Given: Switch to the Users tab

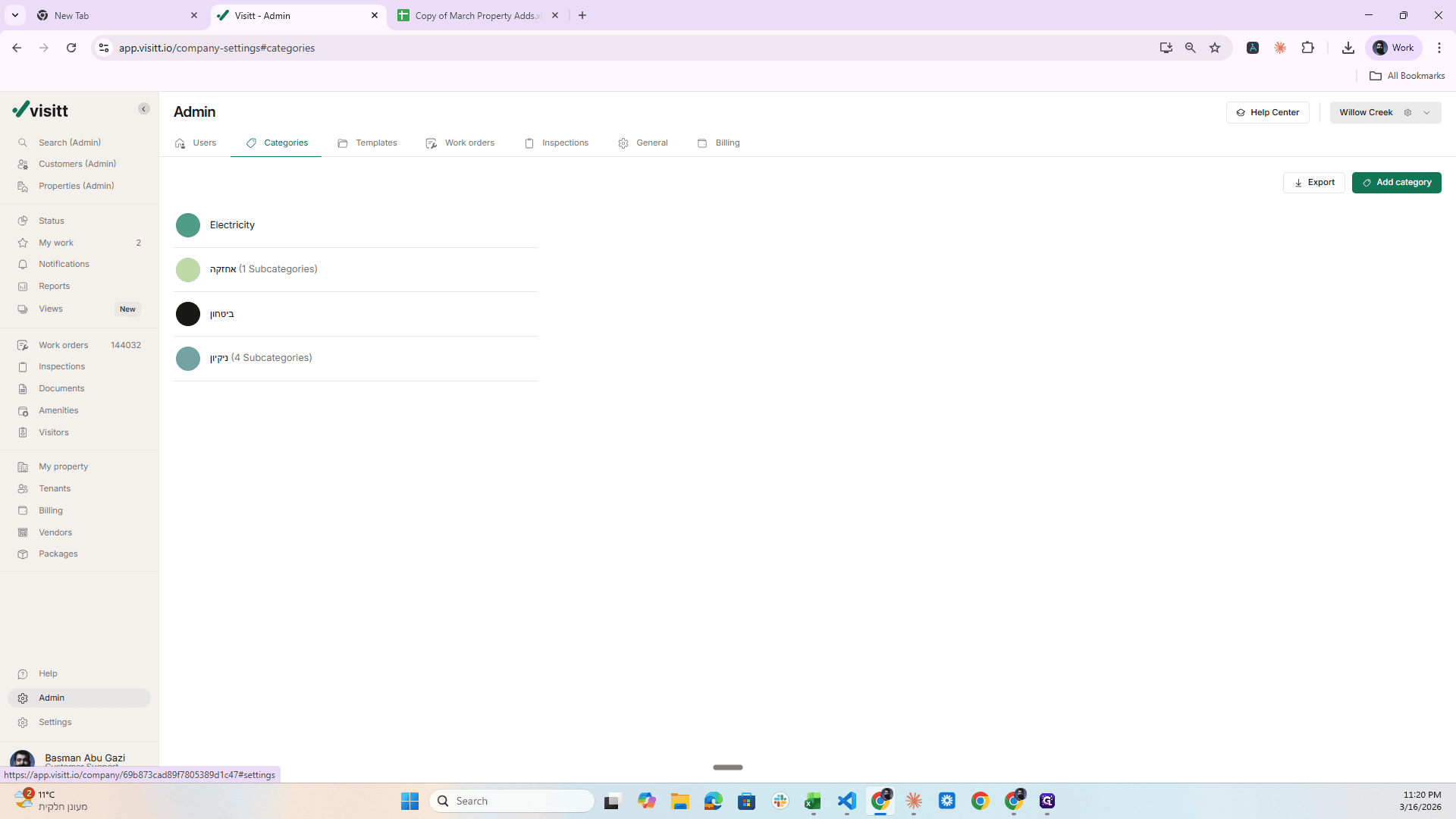Looking at the screenshot, I should [x=196, y=143].
